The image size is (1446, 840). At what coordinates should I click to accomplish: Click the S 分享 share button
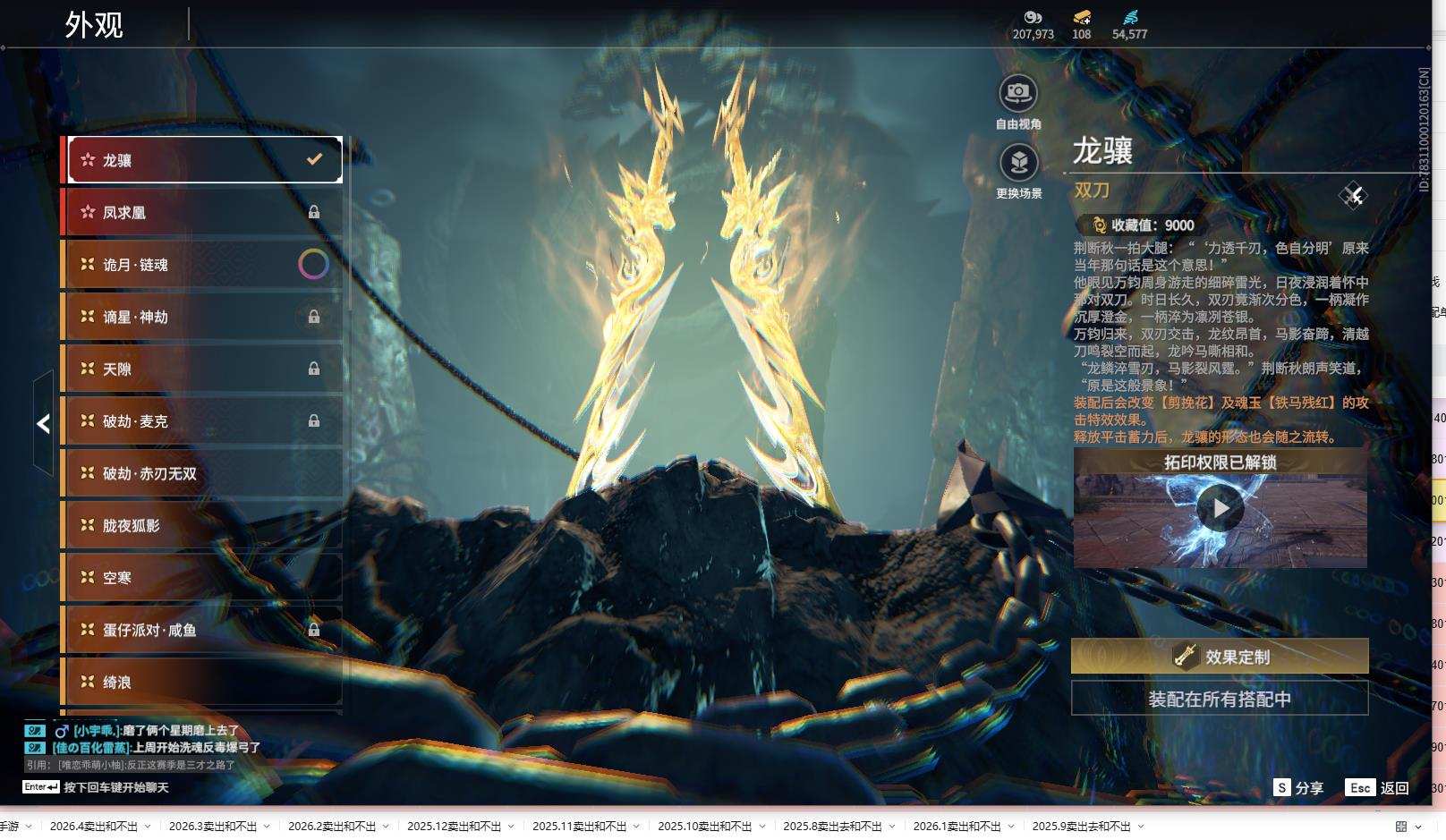pos(1298,787)
